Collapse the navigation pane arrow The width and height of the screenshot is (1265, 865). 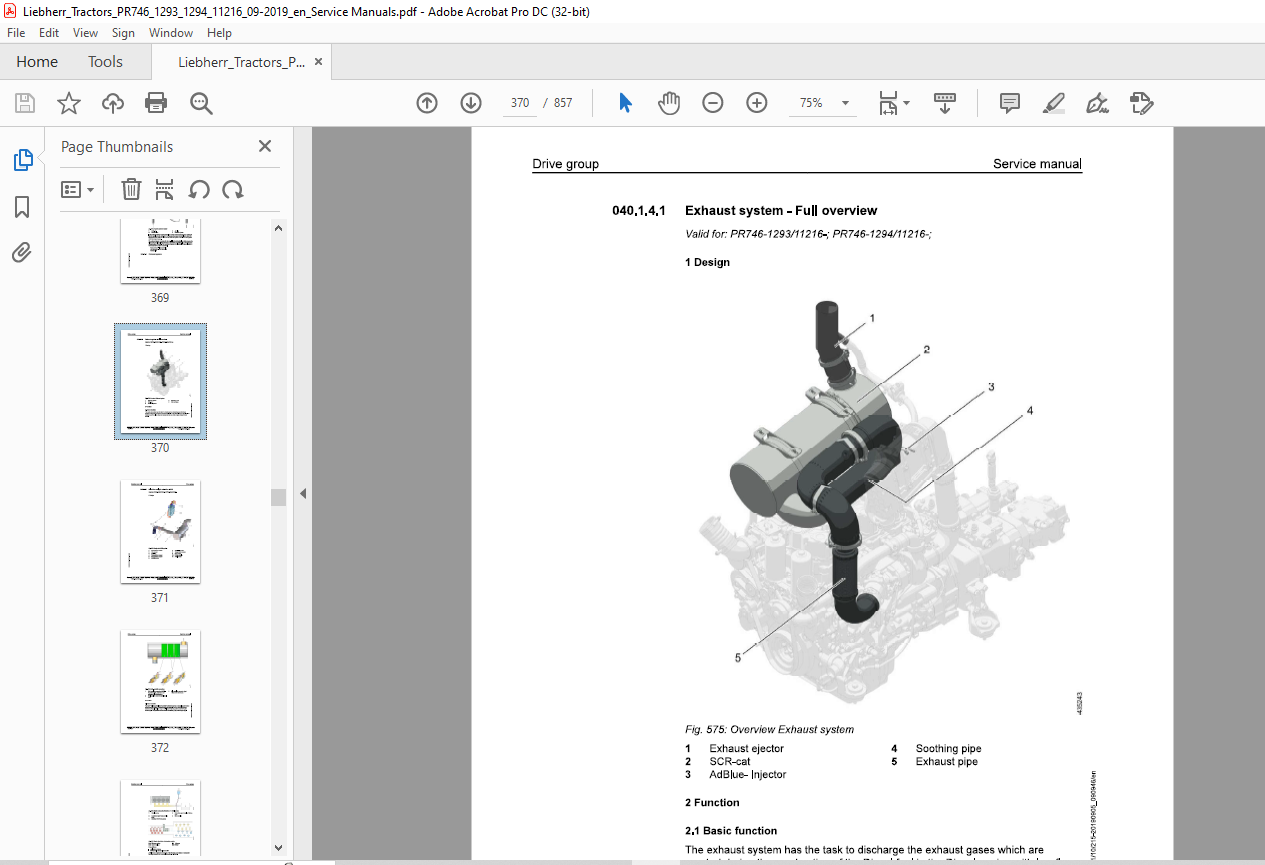tap(303, 493)
